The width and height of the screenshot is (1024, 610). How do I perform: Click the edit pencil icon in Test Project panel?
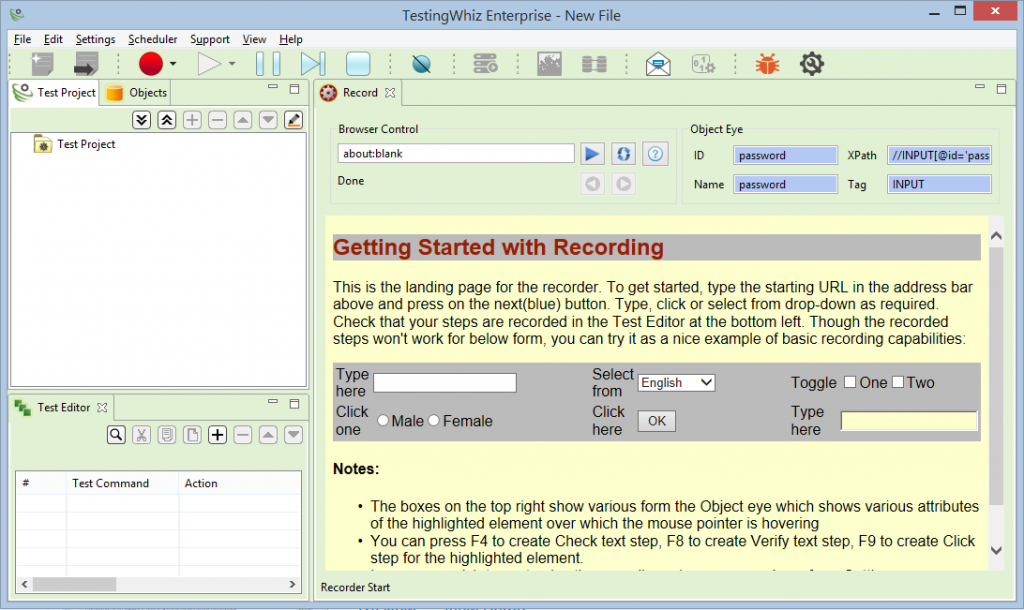click(x=294, y=120)
